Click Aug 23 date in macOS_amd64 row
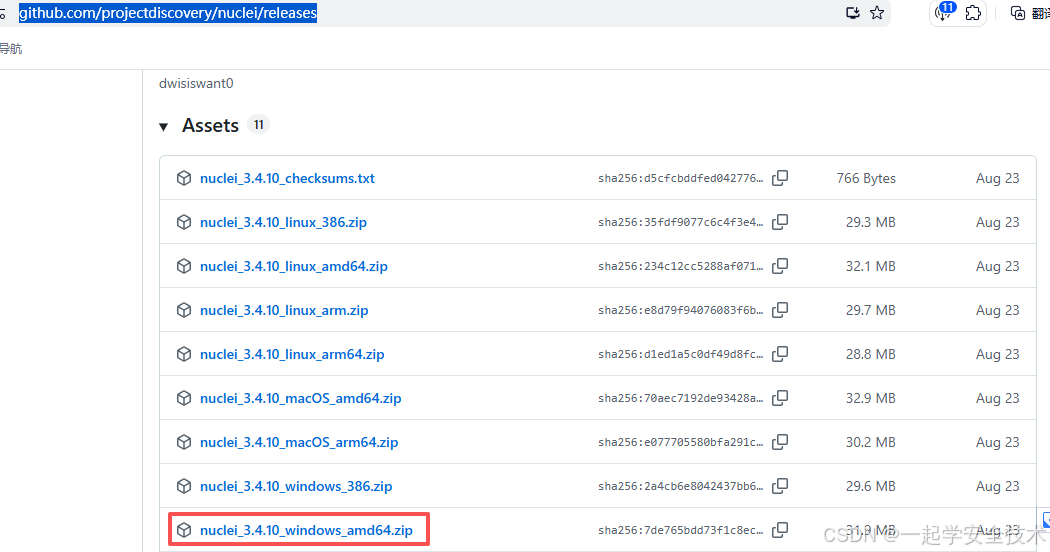Image resolution: width=1050 pixels, height=552 pixels. click(998, 399)
